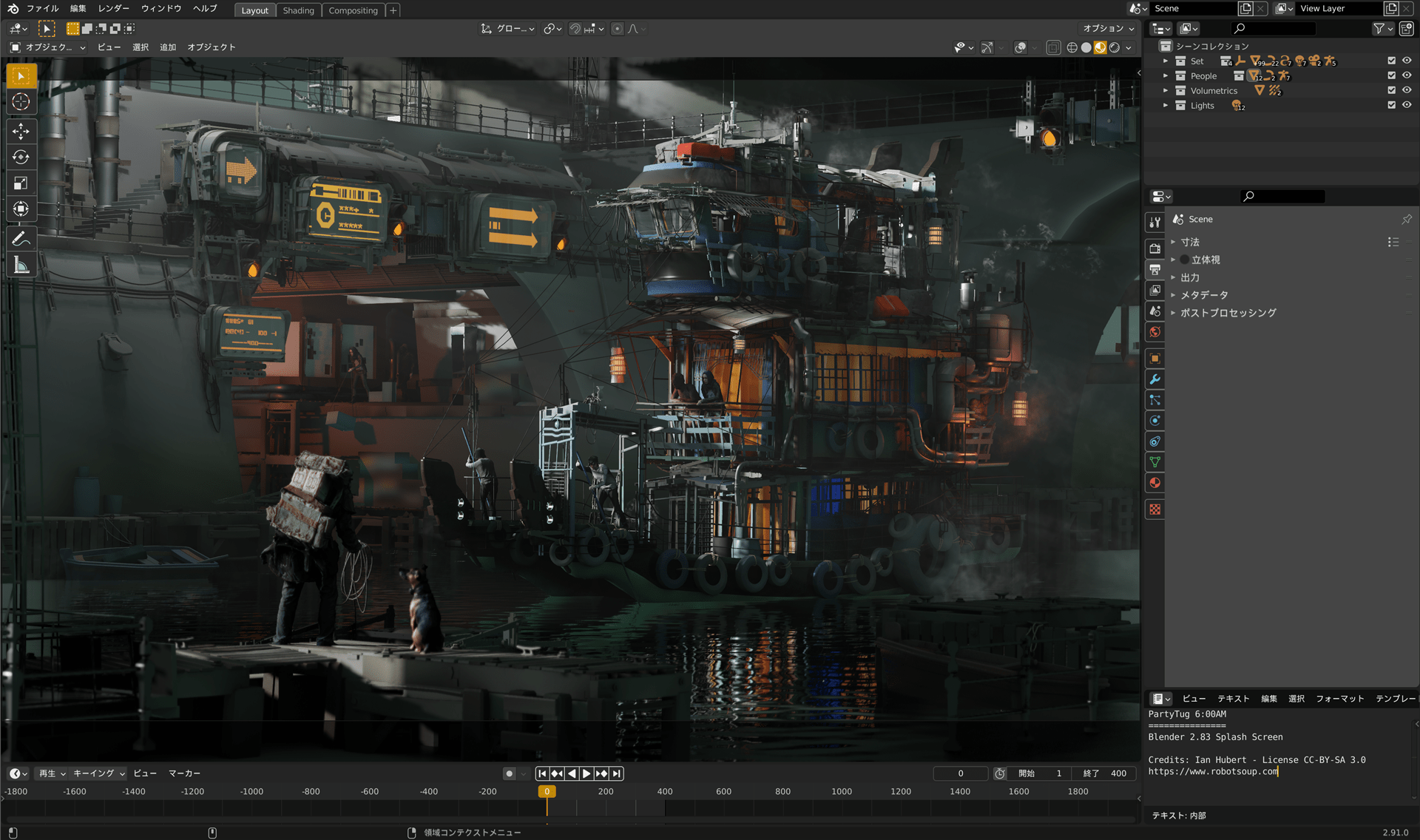1420x840 pixels.
Task: Activate the Transform tool
Action: click(21, 209)
